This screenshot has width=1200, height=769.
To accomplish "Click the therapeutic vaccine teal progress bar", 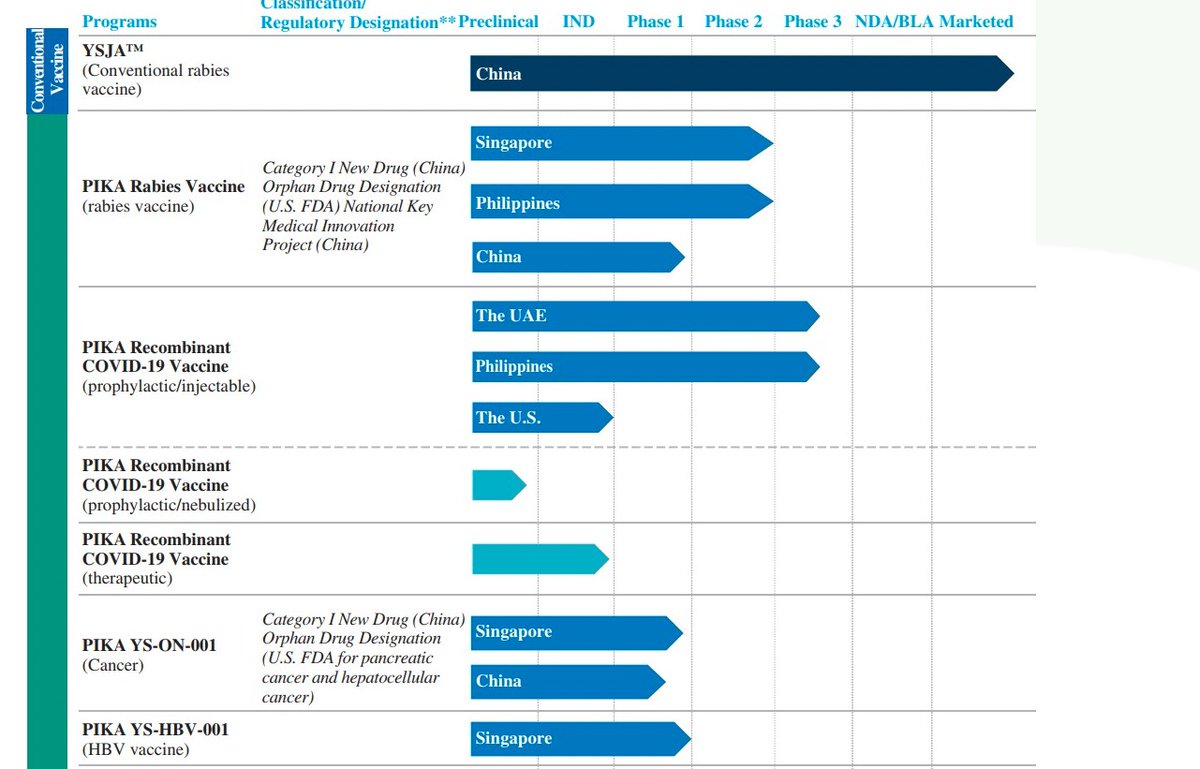I will [540, 559].
